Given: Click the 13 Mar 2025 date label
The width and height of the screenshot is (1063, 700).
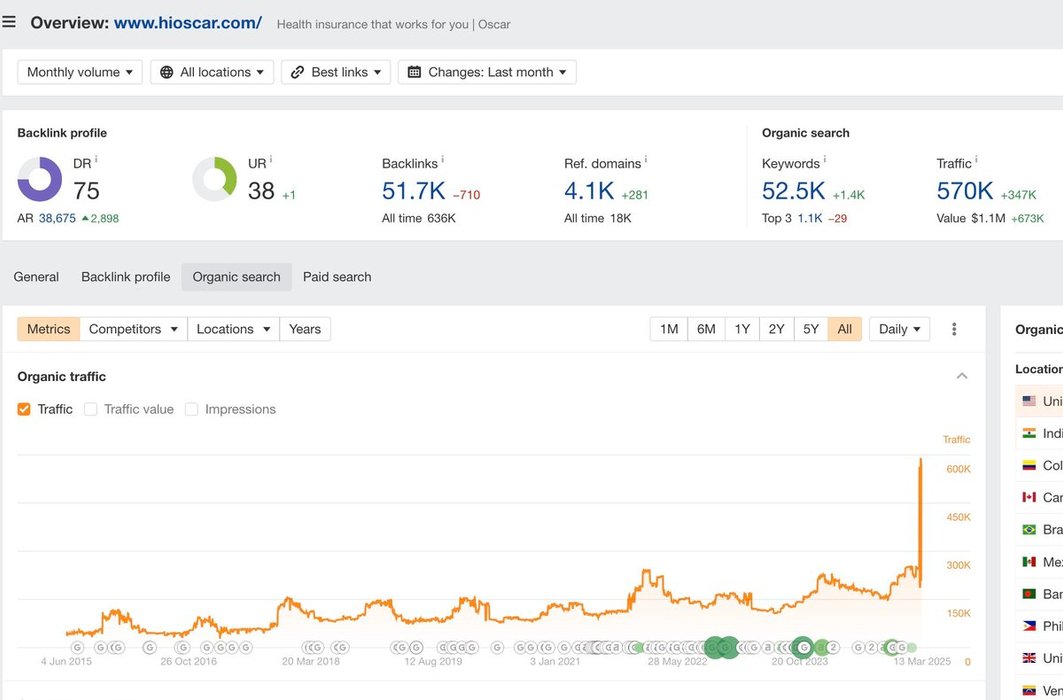Looking at the screenshot, I should (922, 661).
